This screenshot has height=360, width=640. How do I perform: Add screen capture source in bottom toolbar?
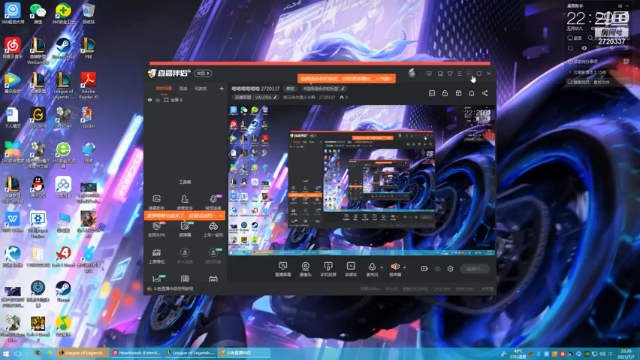[x=282, y=269]
